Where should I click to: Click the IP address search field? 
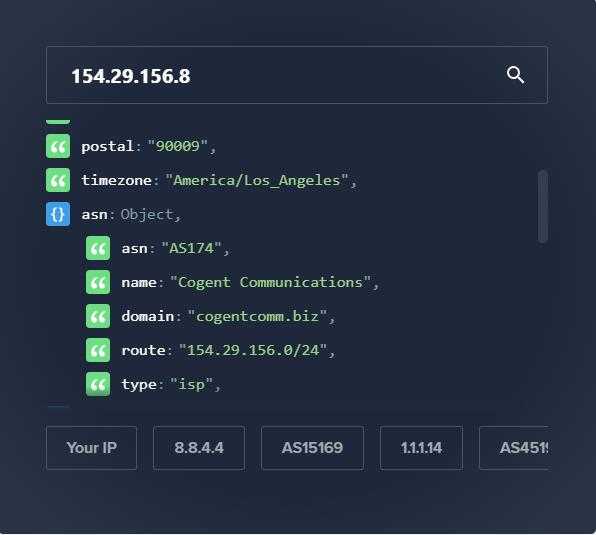point(297,75)
